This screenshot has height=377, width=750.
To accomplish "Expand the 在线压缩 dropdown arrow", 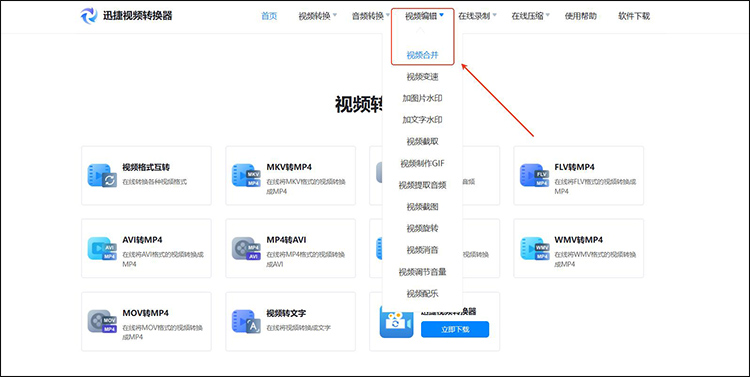I will (x=548, y=15).
